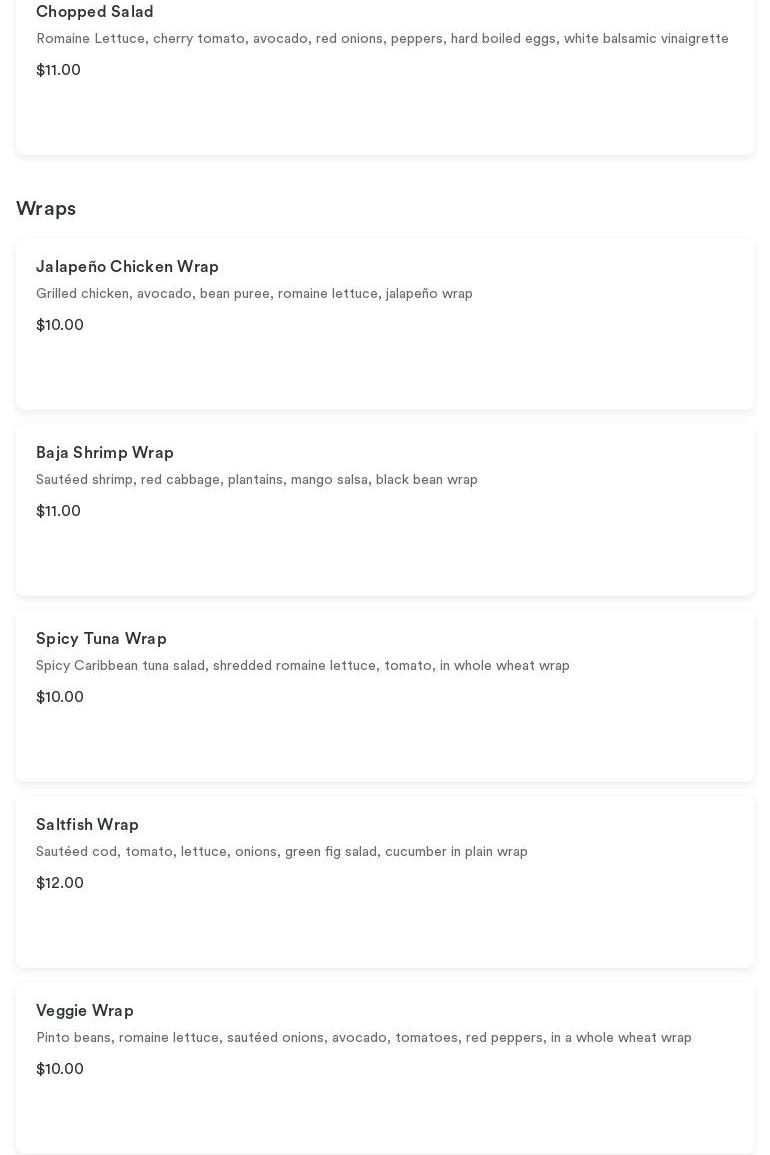Open the Spicy Tuna Wrap item
Viewport: 770px width, 1155px height.
(101, 639)
